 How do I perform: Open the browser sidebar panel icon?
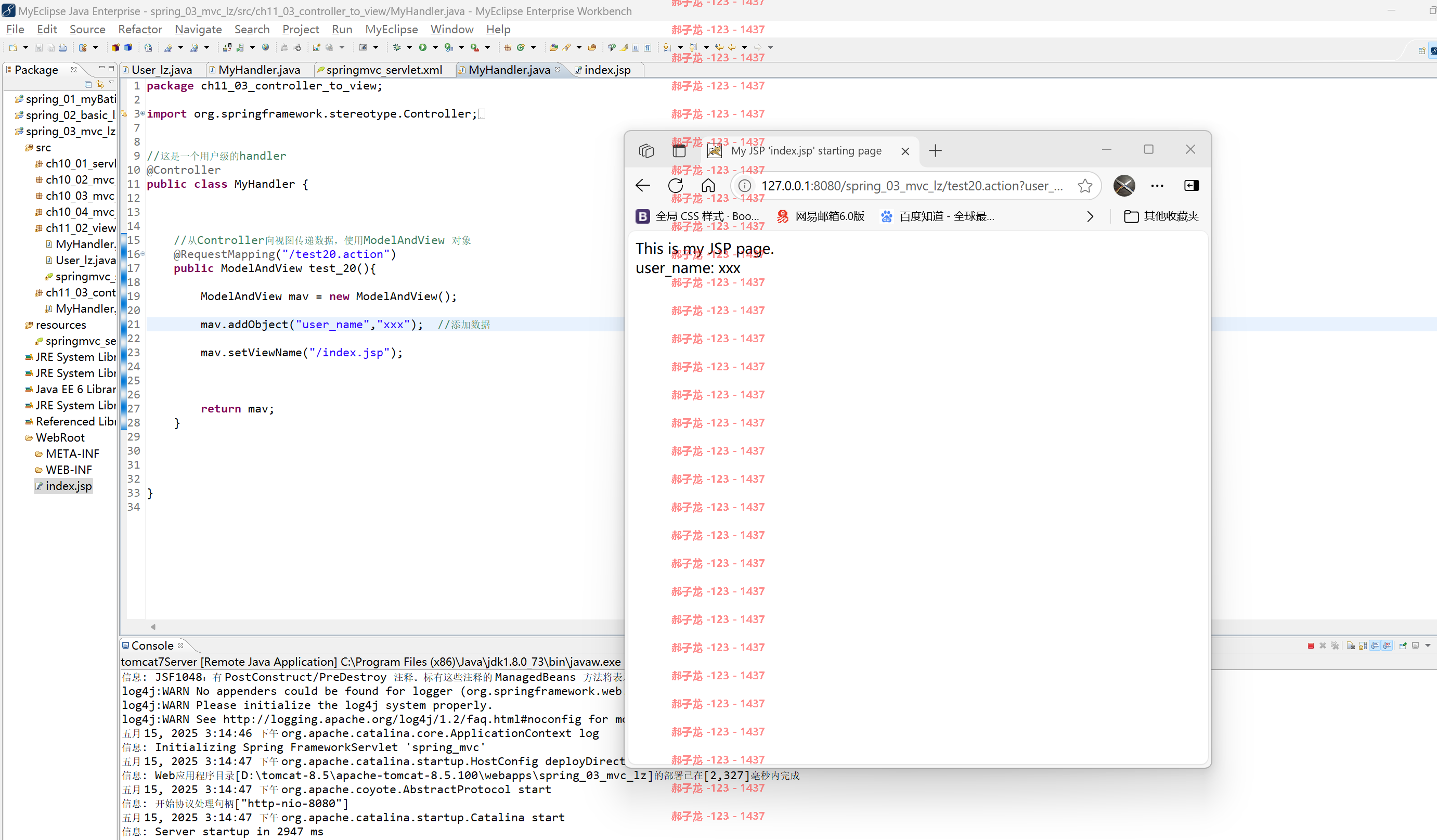coord(1191,185)
